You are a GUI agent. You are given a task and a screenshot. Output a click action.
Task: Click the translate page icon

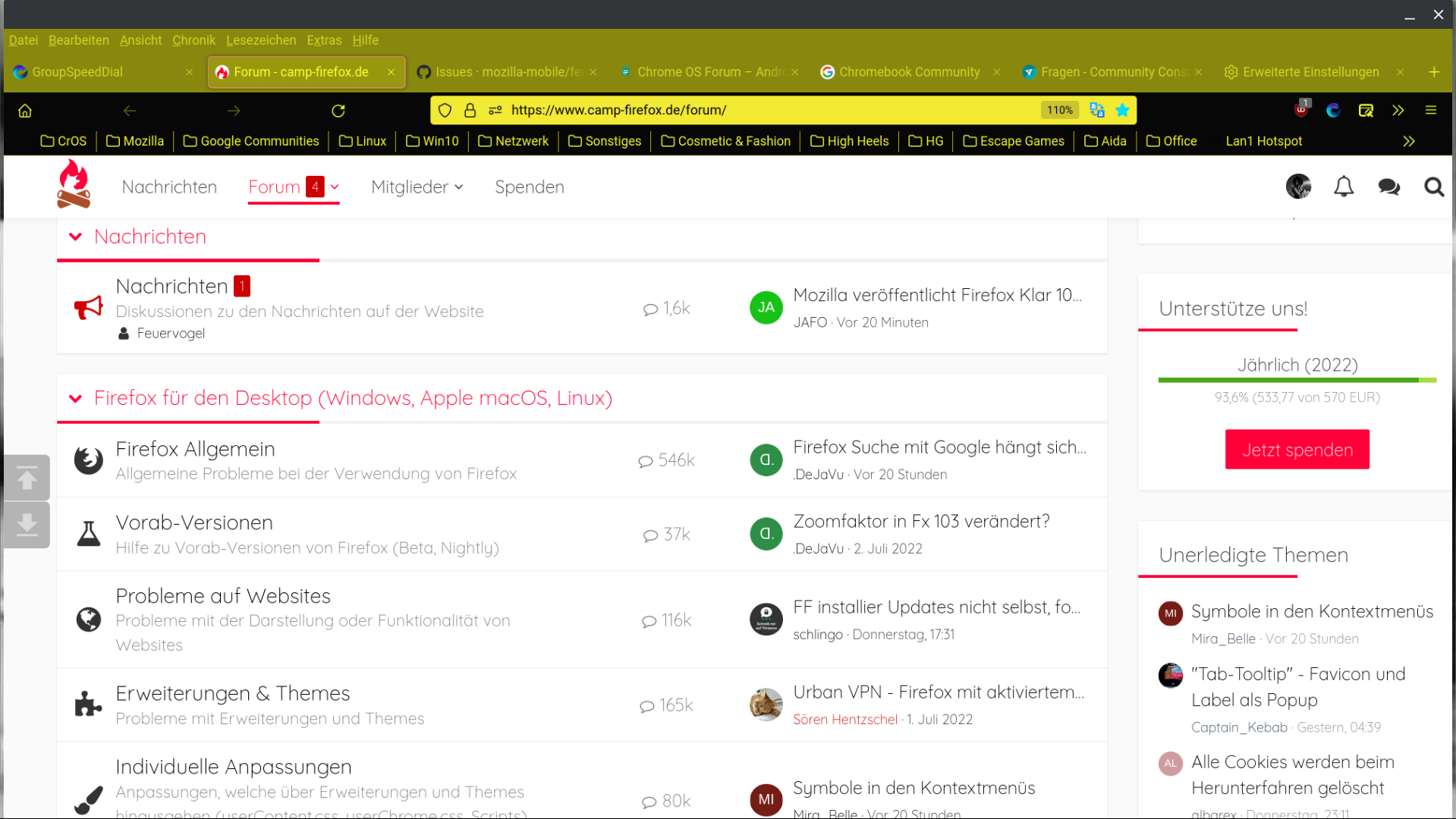click(1097, 111)
